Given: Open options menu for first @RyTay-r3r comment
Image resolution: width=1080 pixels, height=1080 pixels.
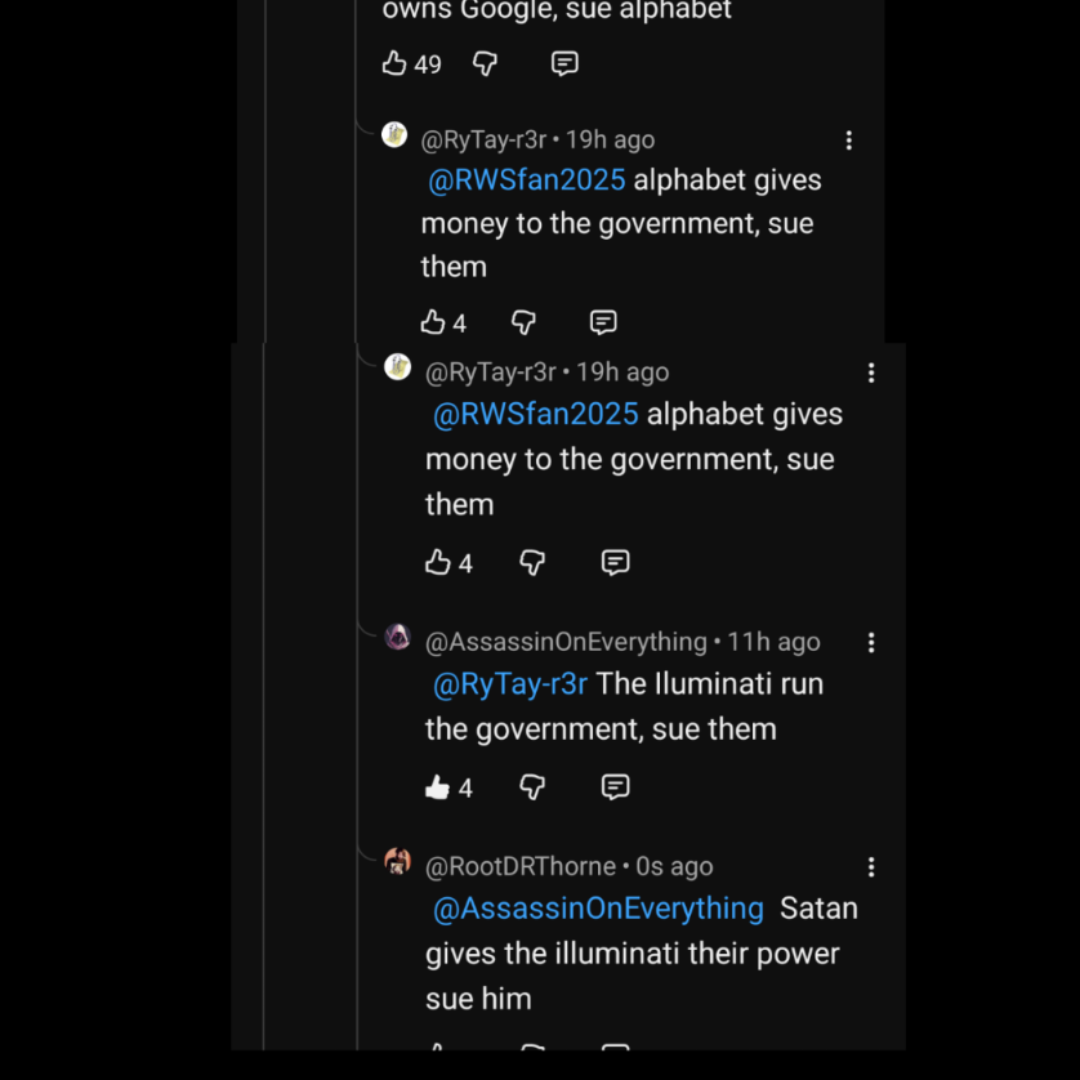Looking at the screenshot, I should 849,141.
